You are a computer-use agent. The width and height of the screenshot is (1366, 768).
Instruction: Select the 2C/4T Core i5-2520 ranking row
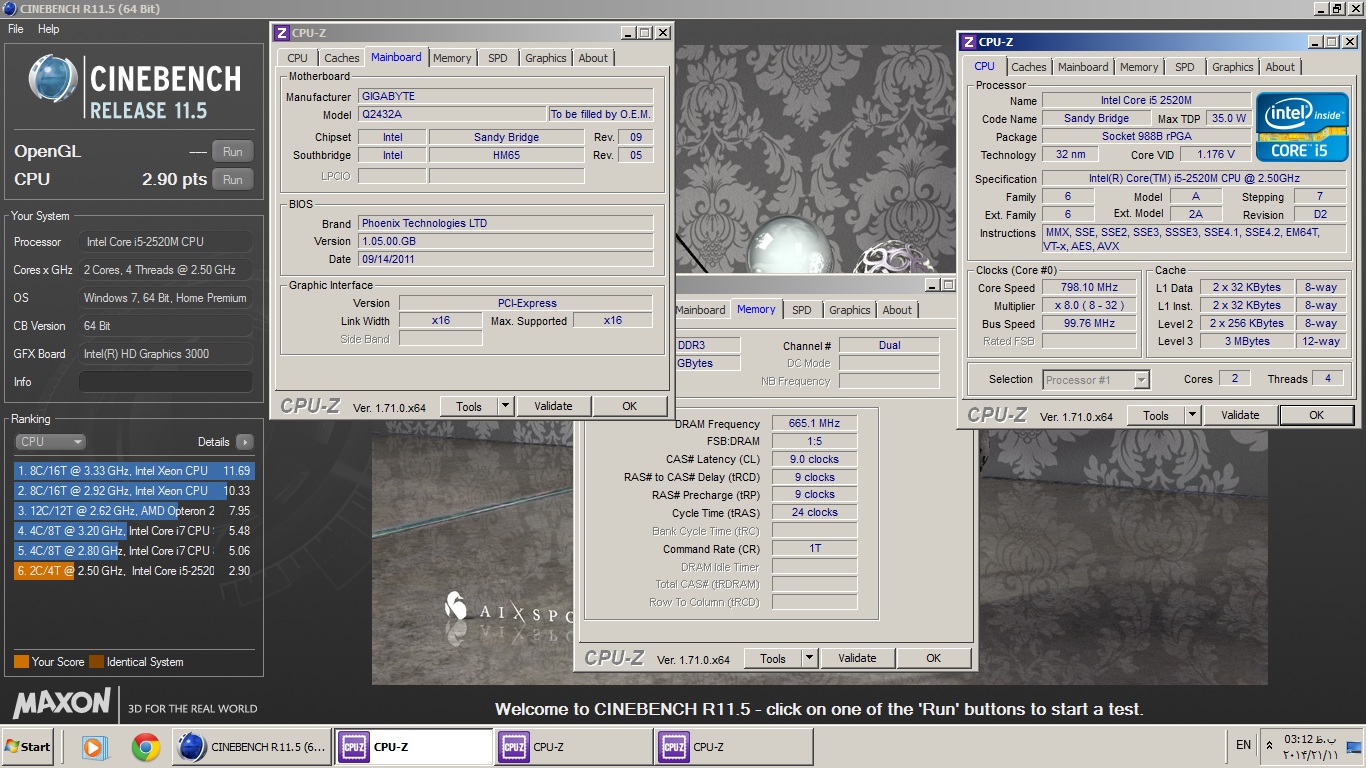pyautogui.click(x=134, y=571)
